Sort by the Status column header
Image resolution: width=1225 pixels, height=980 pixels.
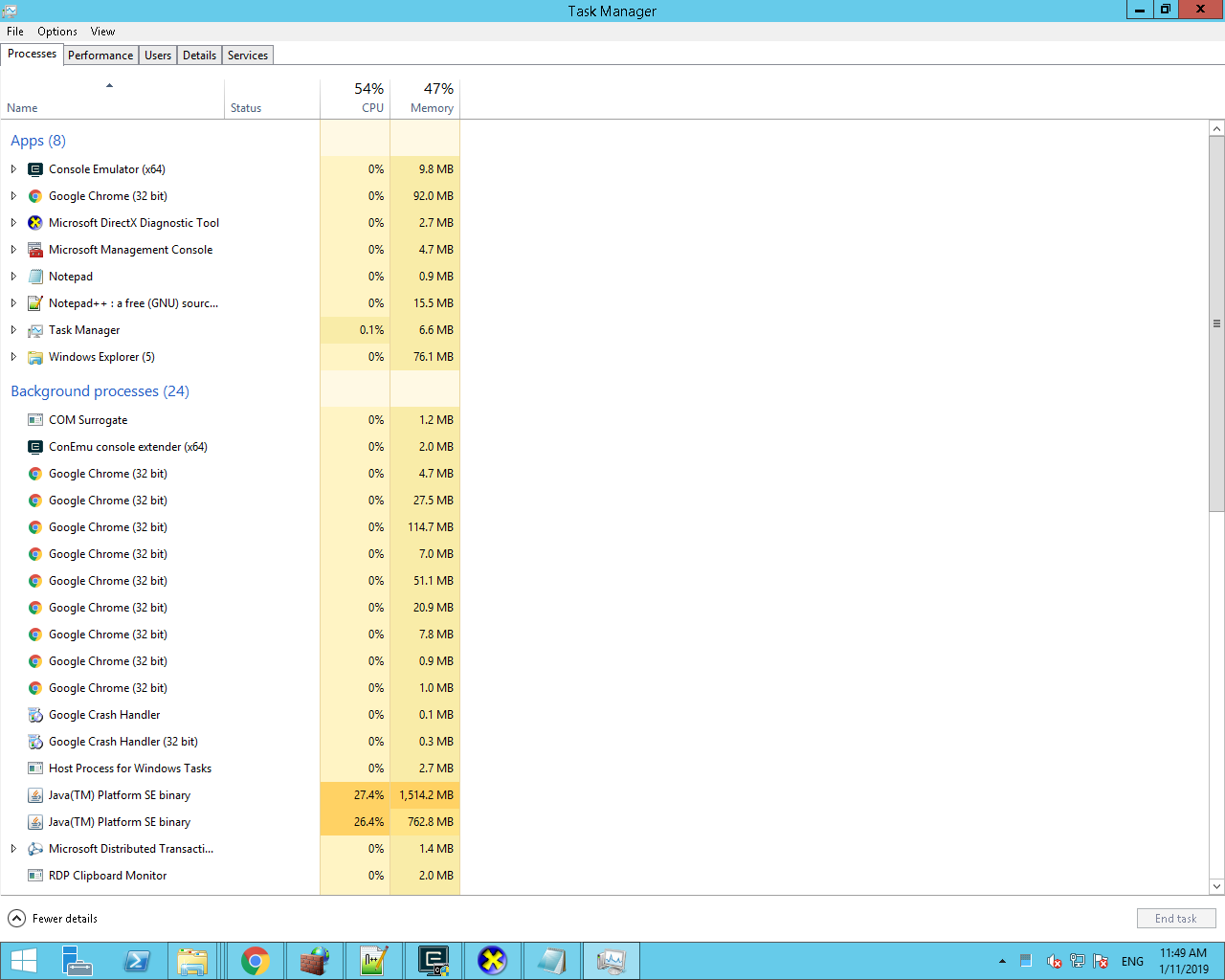pos(272,99)
